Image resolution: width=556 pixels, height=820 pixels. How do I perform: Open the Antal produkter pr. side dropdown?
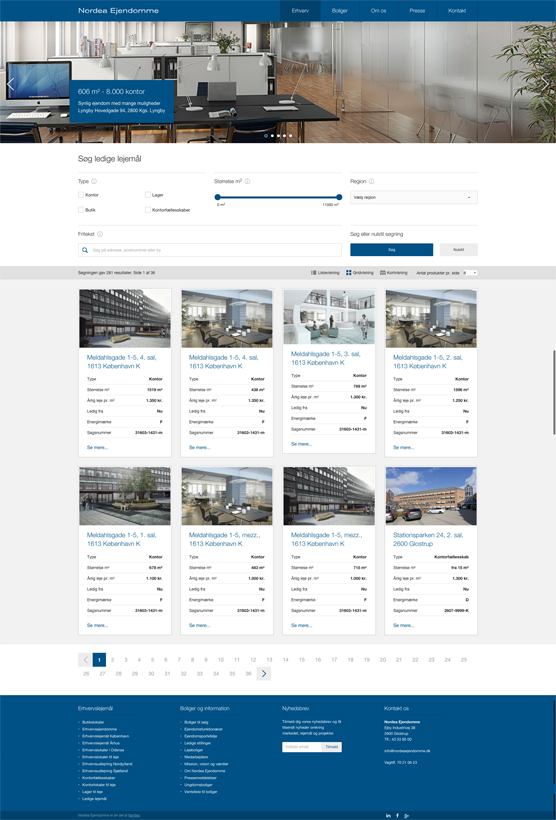(x=470, y=273)
